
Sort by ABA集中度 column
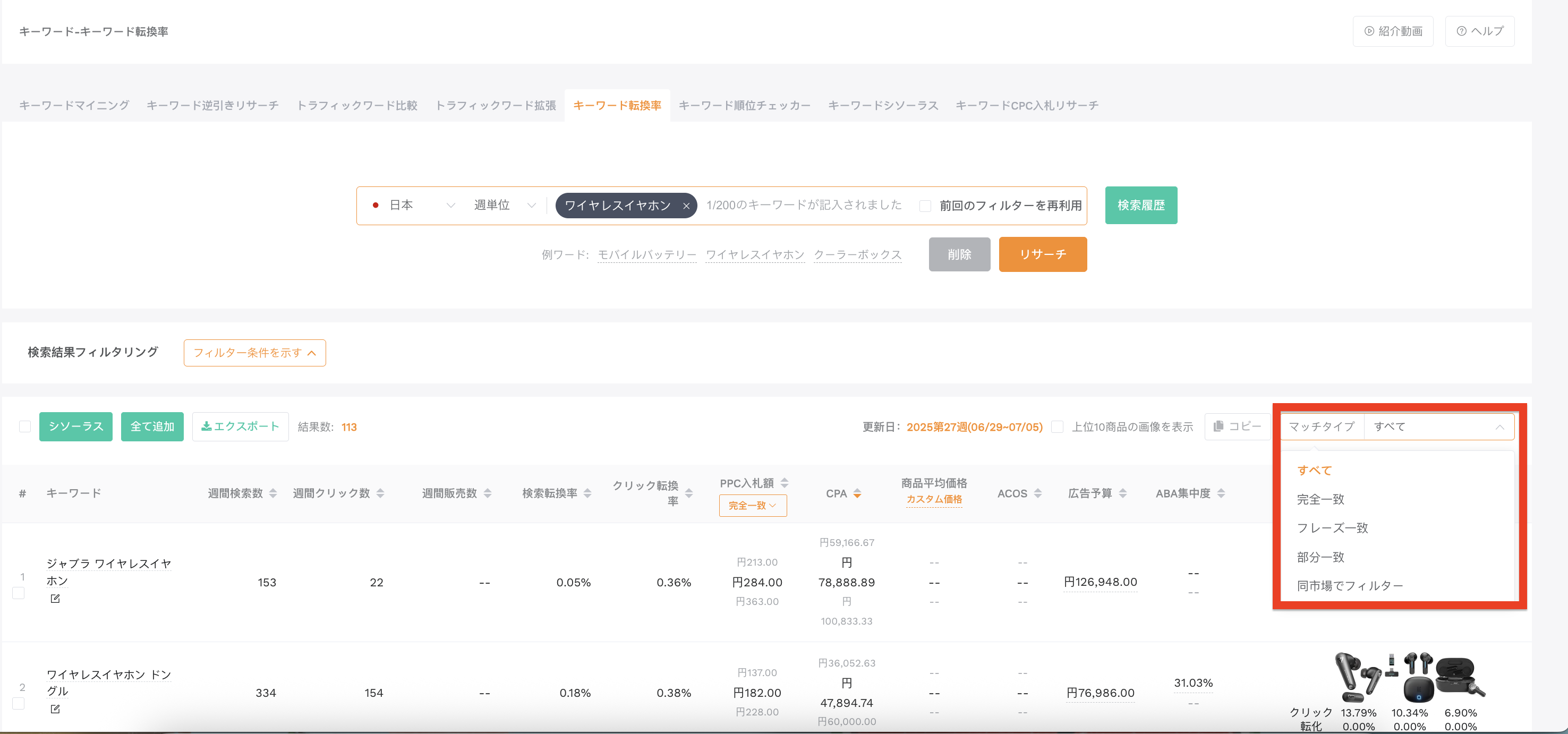pyautogui.click(x=1221, y=493)
